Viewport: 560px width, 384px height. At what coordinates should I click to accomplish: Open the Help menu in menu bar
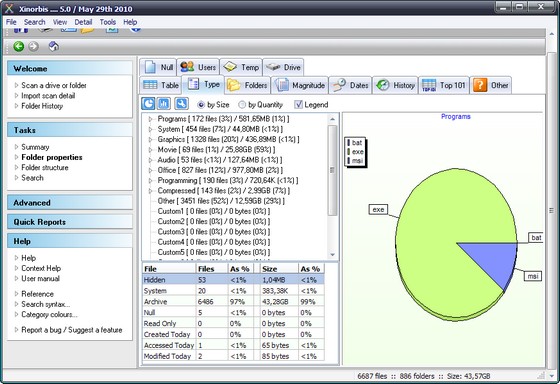[130, 22]
